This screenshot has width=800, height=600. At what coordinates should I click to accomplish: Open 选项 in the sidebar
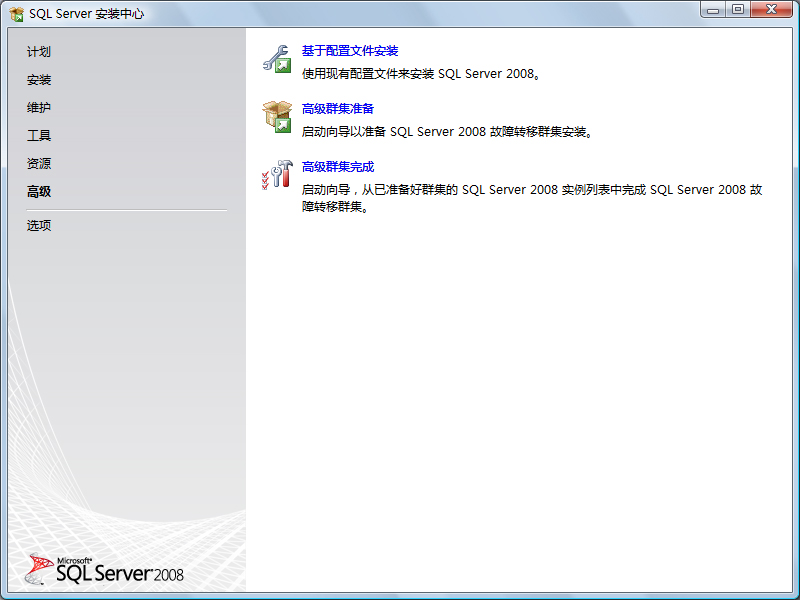39,226
